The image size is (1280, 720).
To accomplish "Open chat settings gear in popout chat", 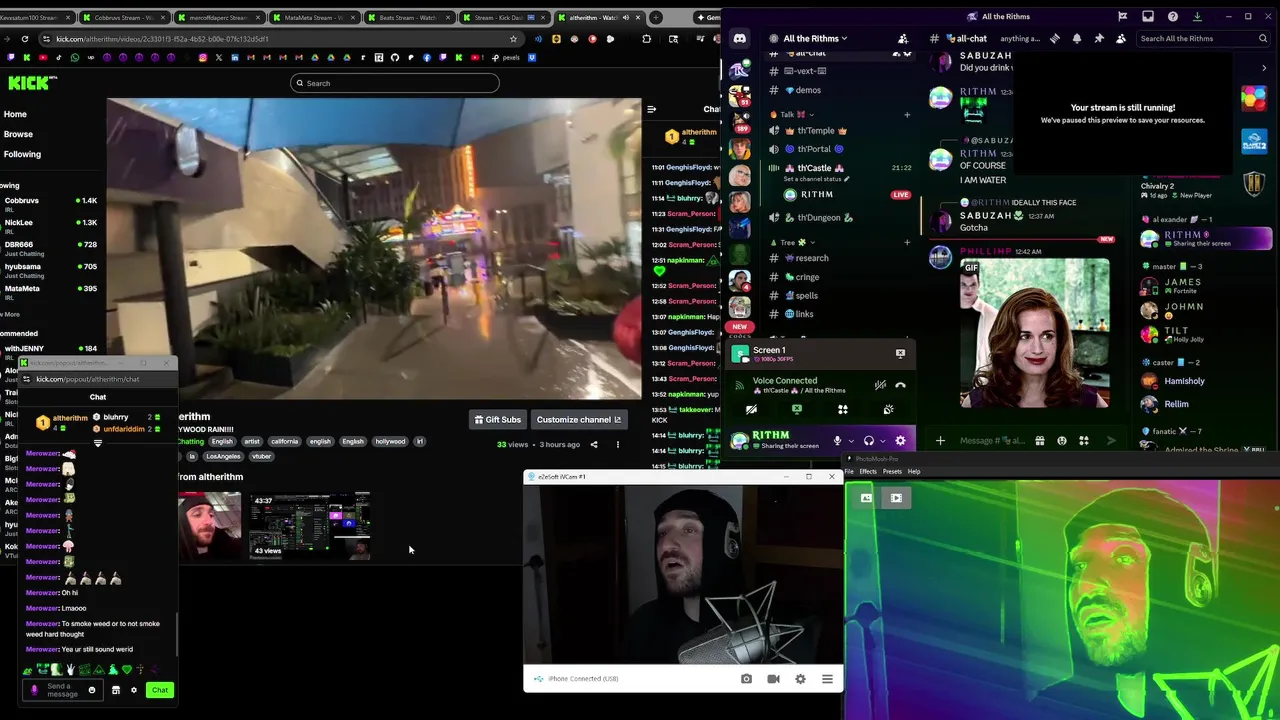I will click(133, 690).
